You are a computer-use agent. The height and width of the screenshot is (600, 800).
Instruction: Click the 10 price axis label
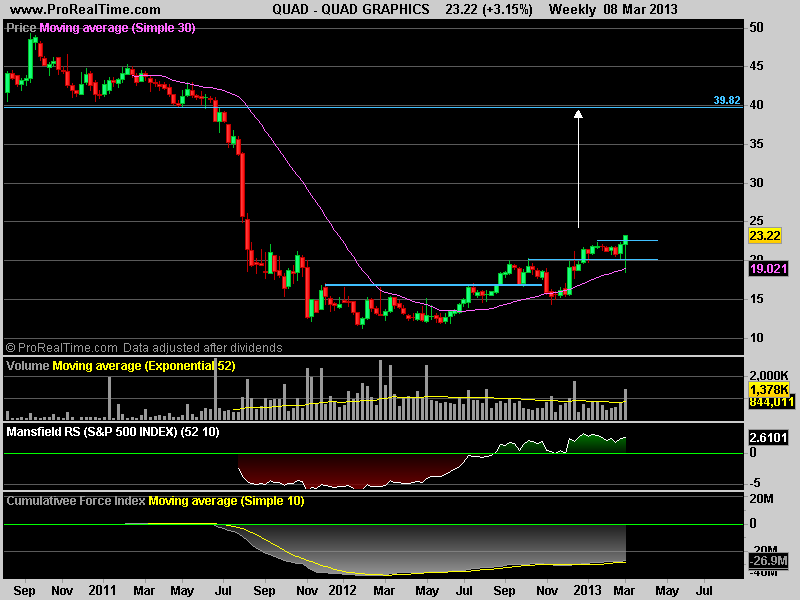click(x=757, y=338)
